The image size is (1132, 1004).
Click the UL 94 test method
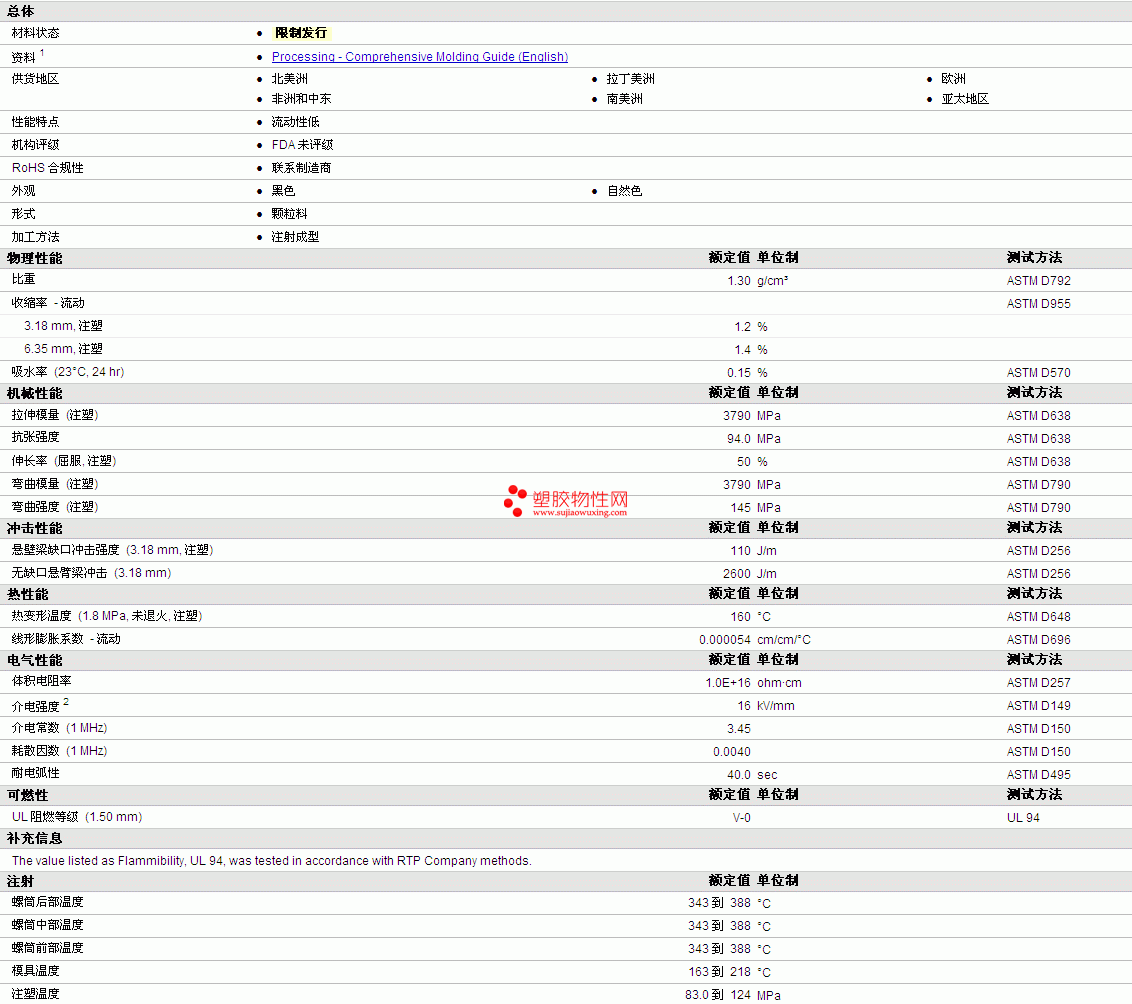pyautogui.click(x=1023, y=818)
